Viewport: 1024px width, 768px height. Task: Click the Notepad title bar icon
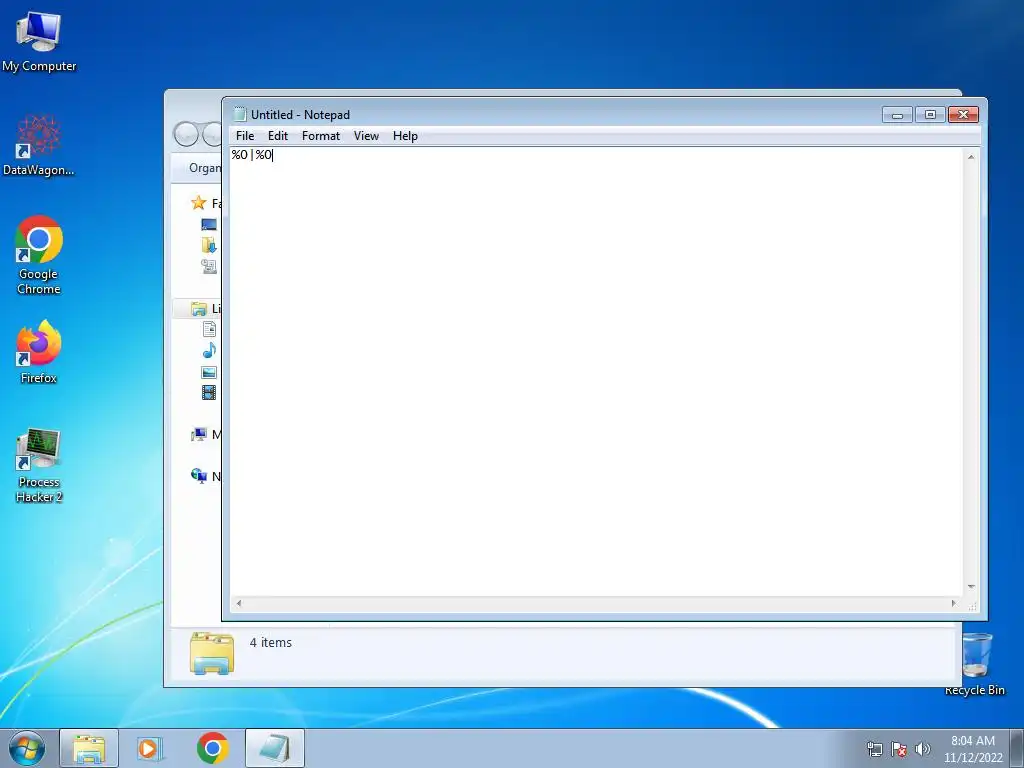click(240, 114)
